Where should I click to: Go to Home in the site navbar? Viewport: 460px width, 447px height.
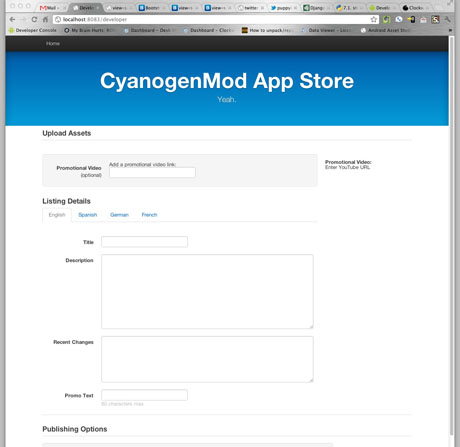[53, 44]
